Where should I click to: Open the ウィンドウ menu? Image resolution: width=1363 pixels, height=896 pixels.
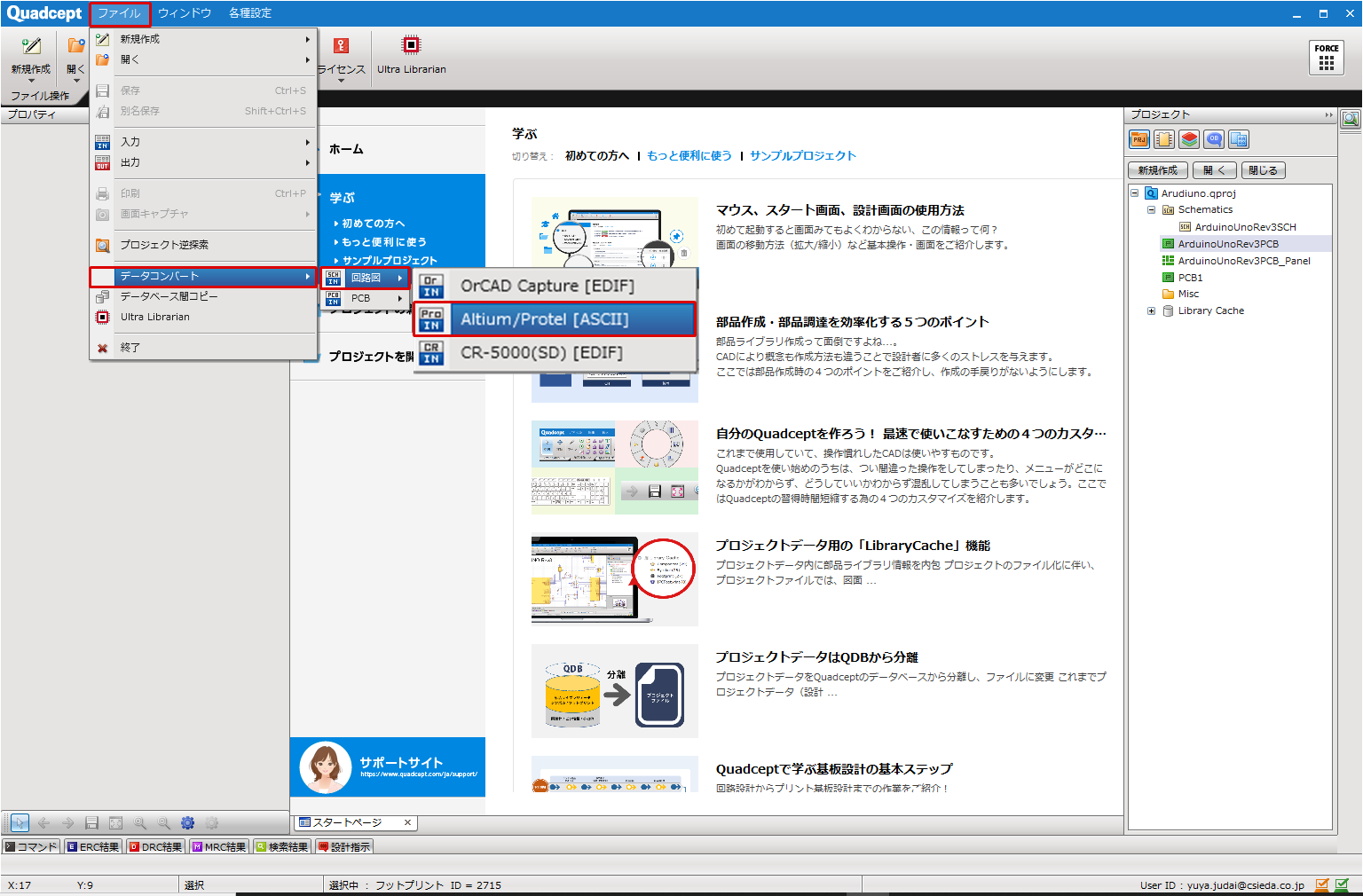point(185,13)
